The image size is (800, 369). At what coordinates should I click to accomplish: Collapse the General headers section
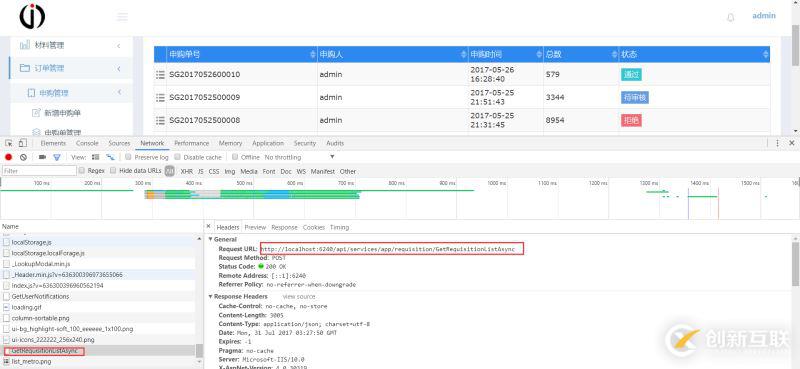tap(211, 239)
